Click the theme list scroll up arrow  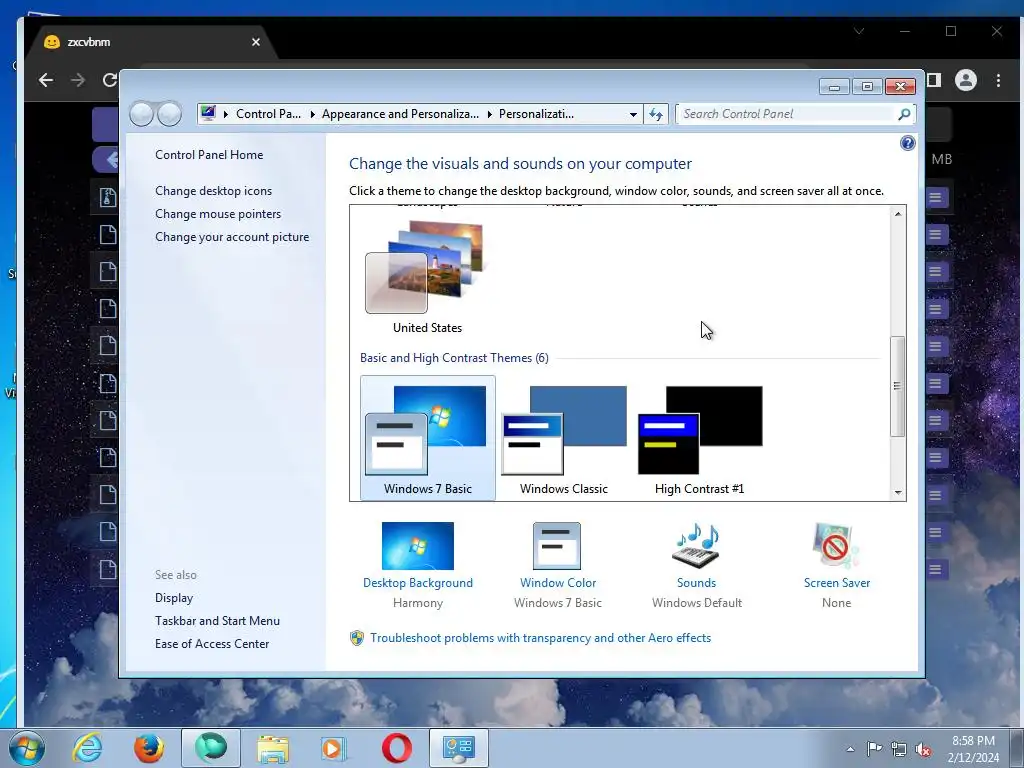[898, 214]
